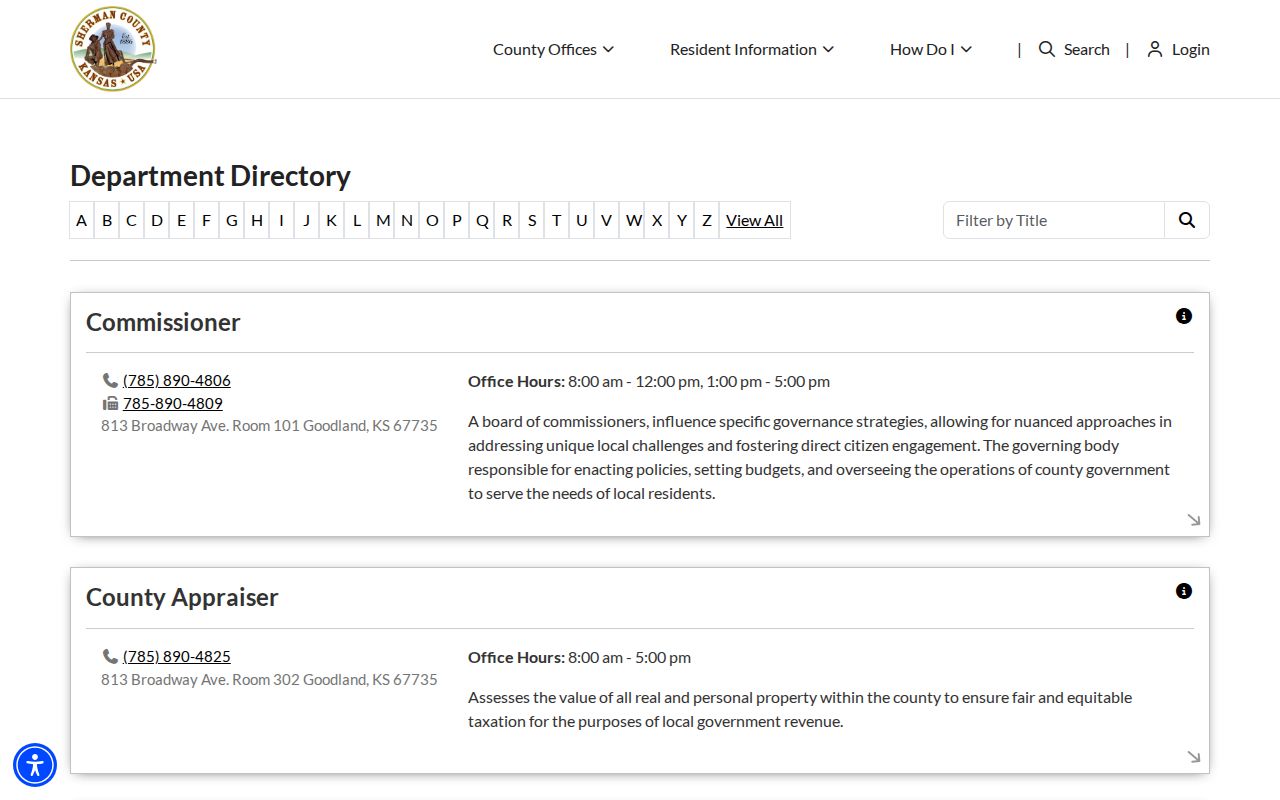Click Commissioner fax number 785-890-4809
Screen dimensions: 1280x800
point(173,403)
